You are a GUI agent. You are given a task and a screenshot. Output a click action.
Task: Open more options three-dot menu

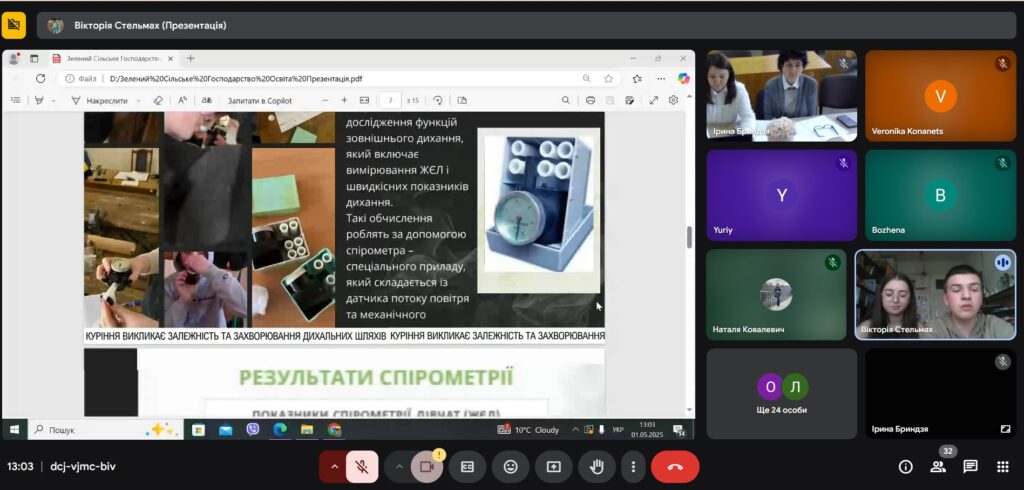[632, 466]
